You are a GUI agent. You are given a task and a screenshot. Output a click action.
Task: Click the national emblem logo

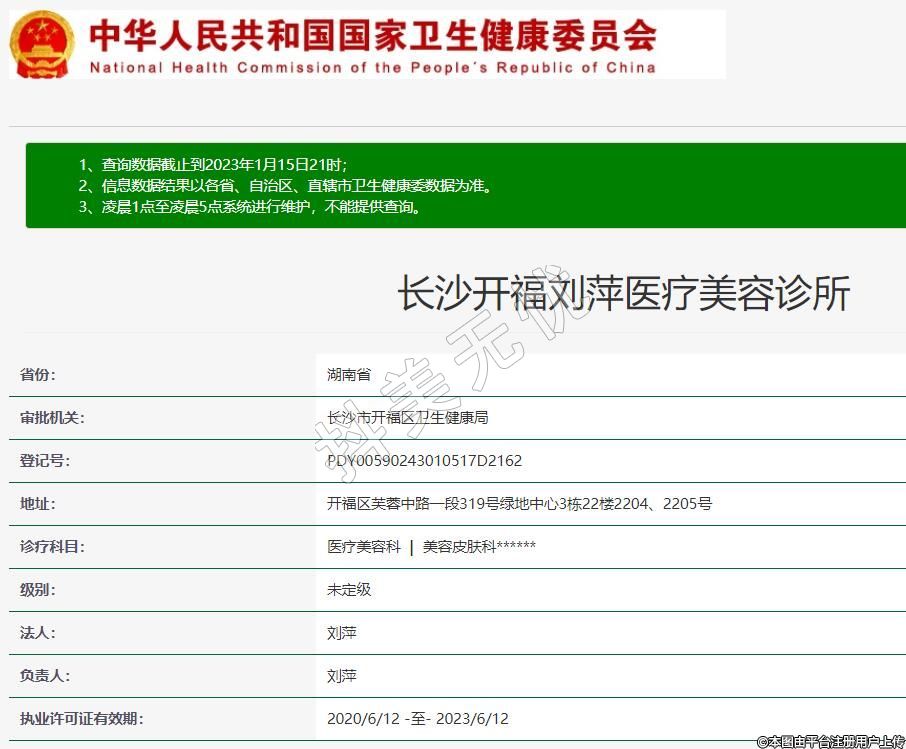click(42, 44)
